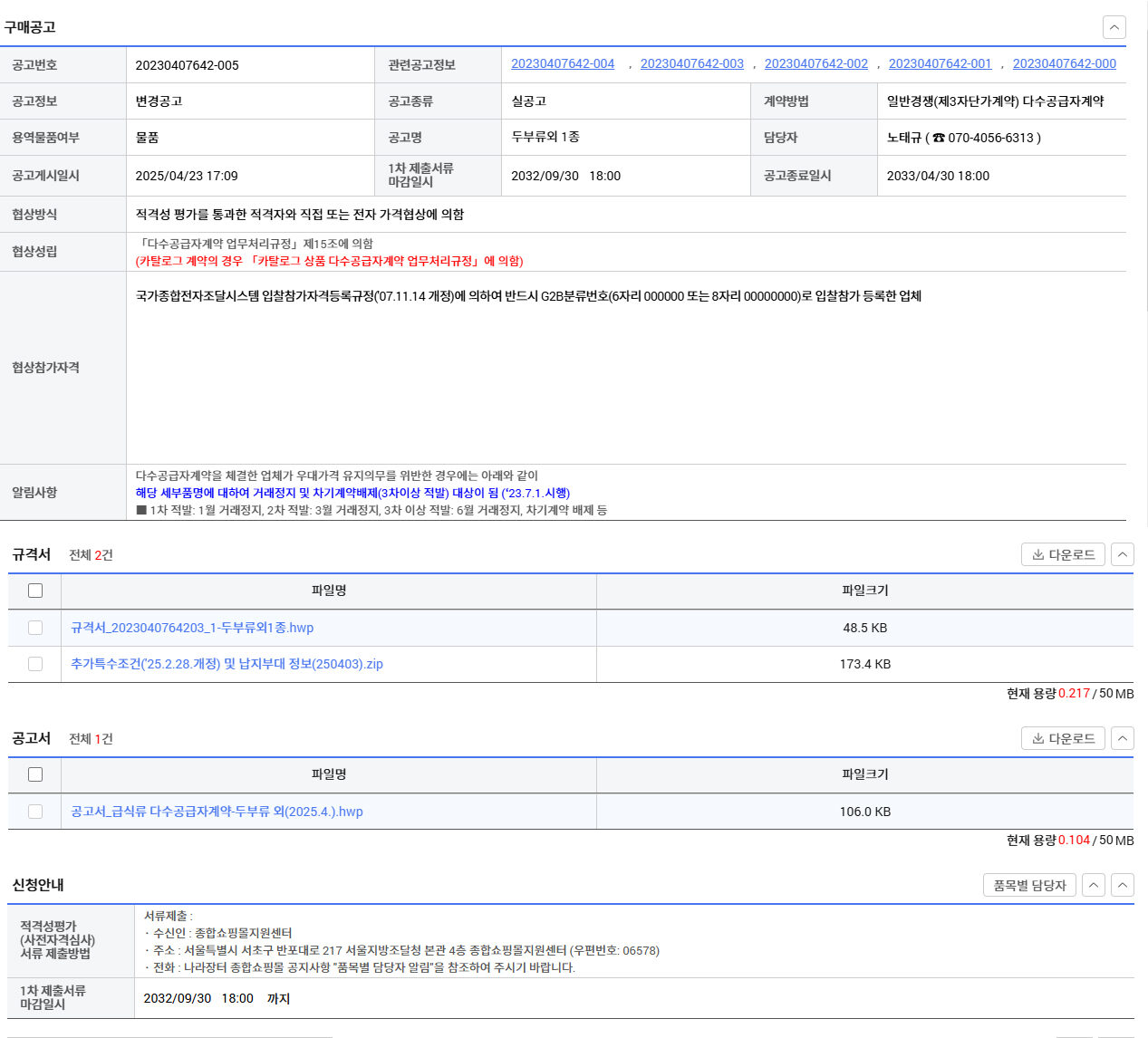
Task: Collapse the 규격서 file list section
Action: [1122, 554]
